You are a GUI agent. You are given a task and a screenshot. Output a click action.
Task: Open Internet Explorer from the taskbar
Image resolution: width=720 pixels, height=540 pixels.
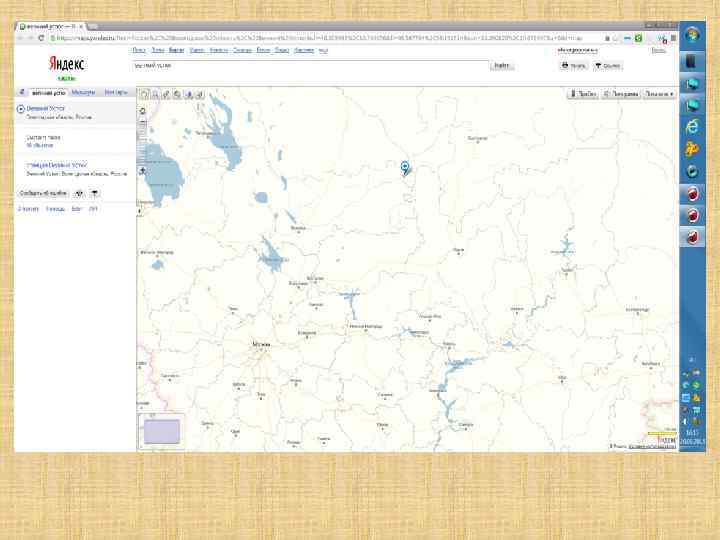click(692, 127)
